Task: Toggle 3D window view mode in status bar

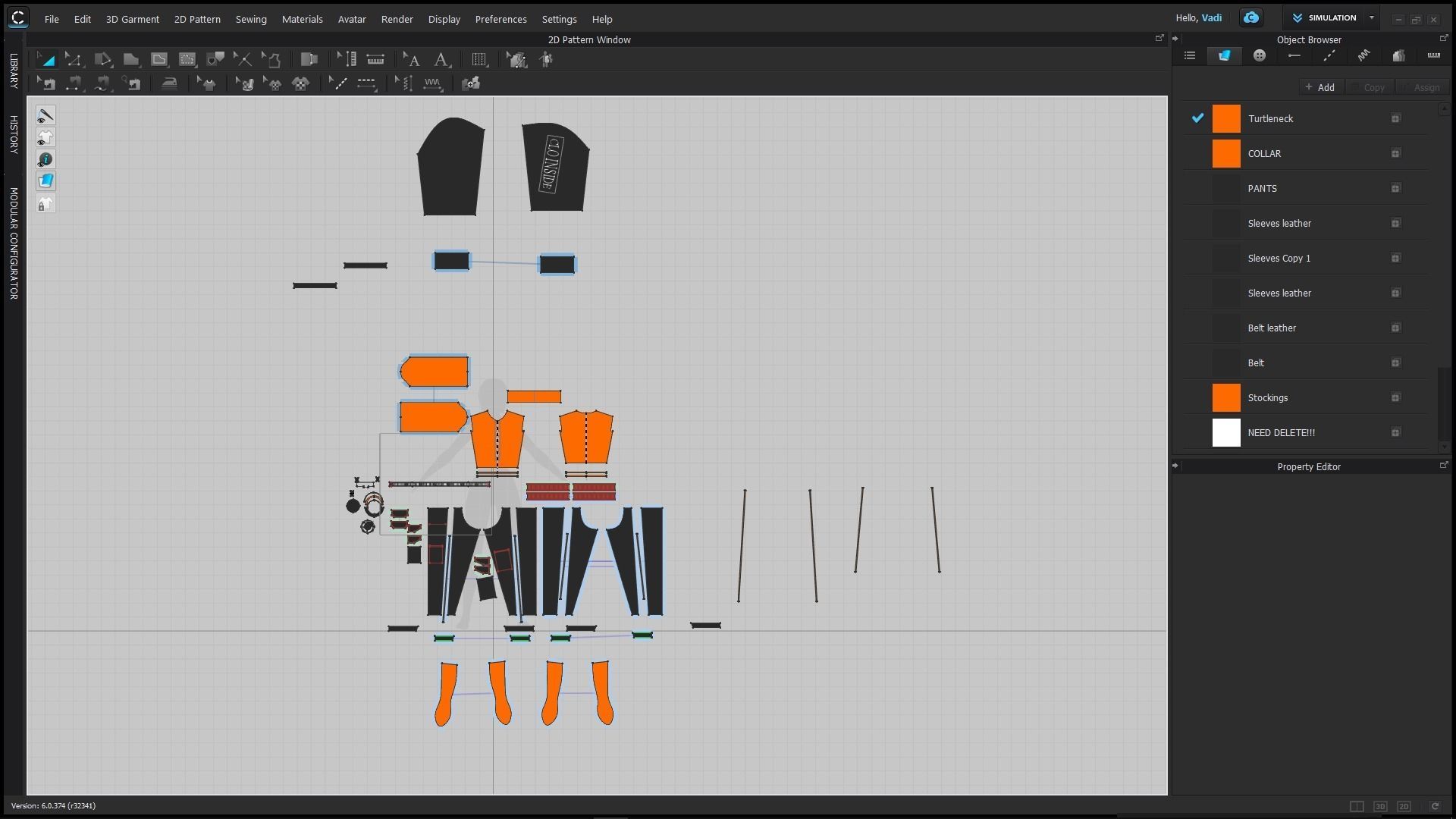Action: click(1380, 806)
